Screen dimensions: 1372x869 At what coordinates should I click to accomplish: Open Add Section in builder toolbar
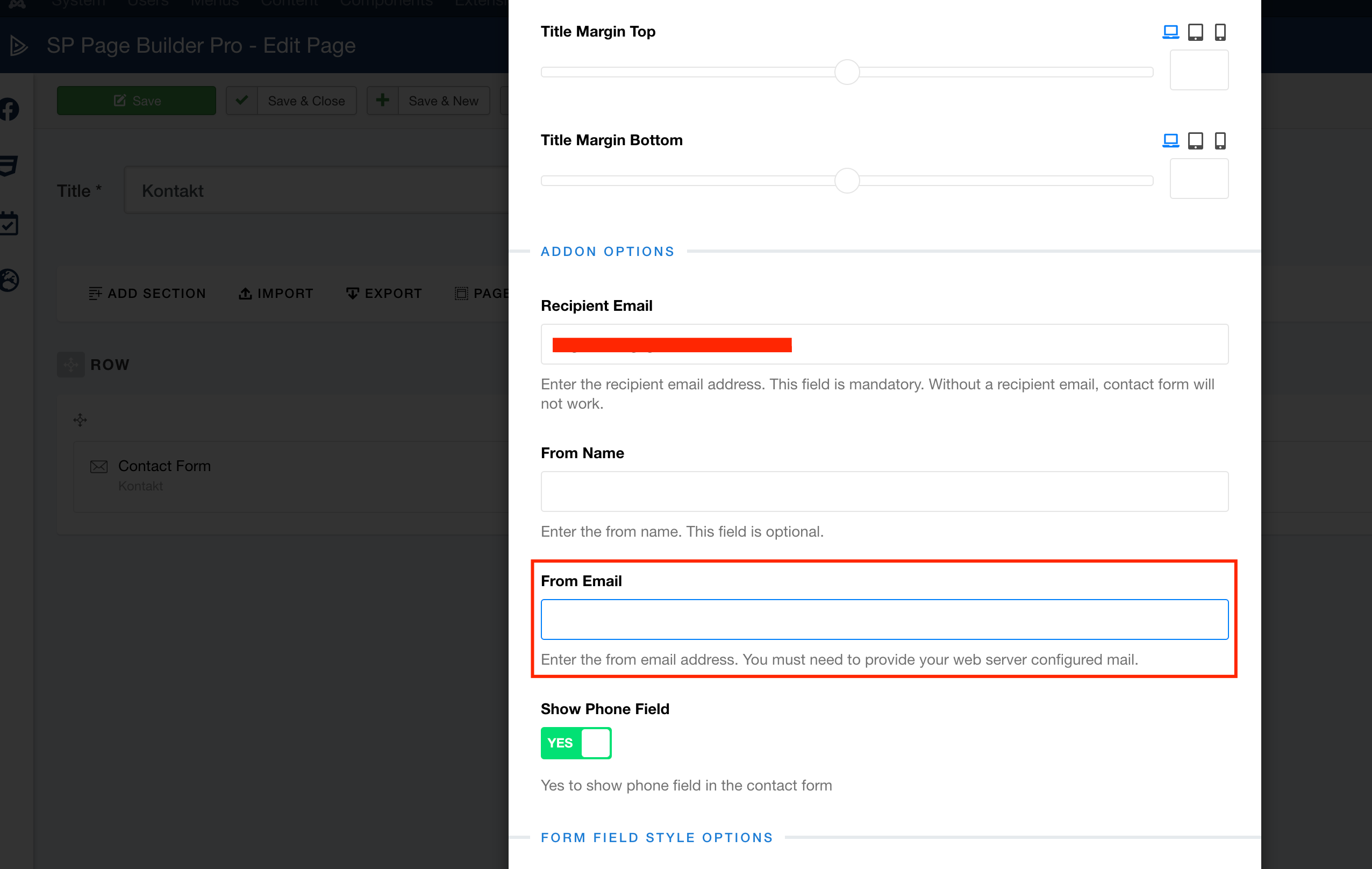point(147,294)
